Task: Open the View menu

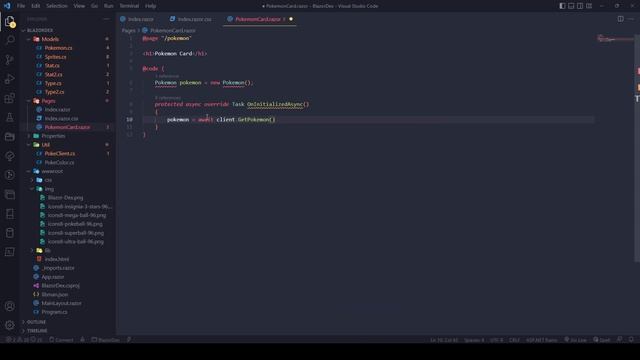Action: [79, 6]
